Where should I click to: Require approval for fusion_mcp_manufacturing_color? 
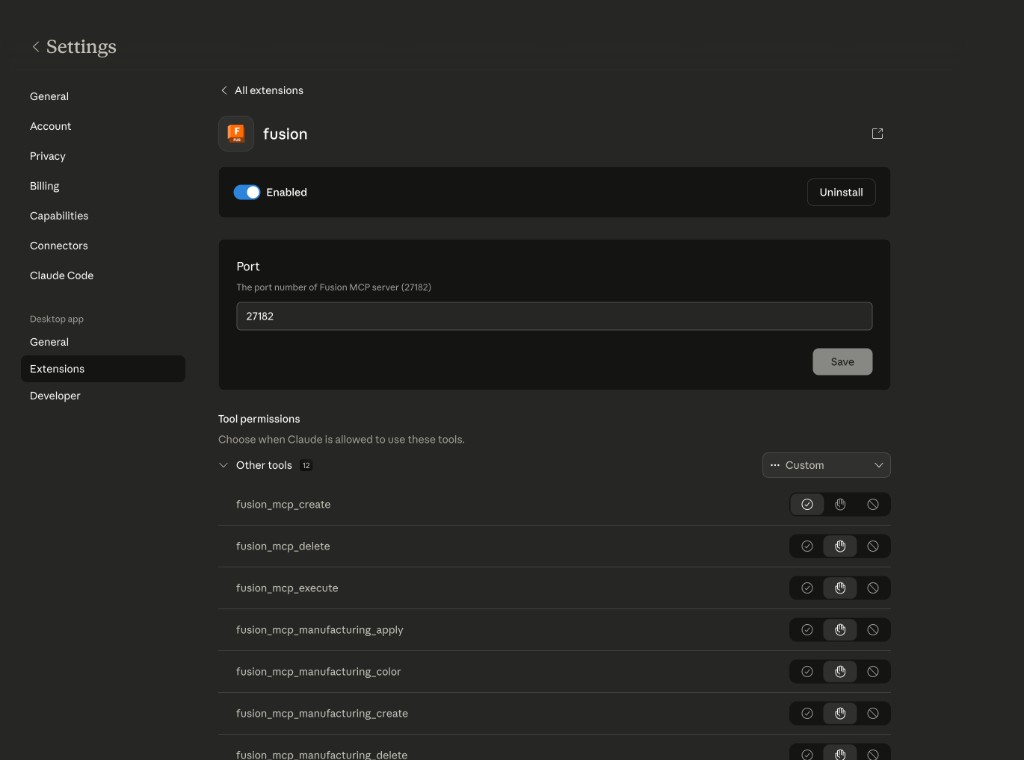click(x=840, y=671)
